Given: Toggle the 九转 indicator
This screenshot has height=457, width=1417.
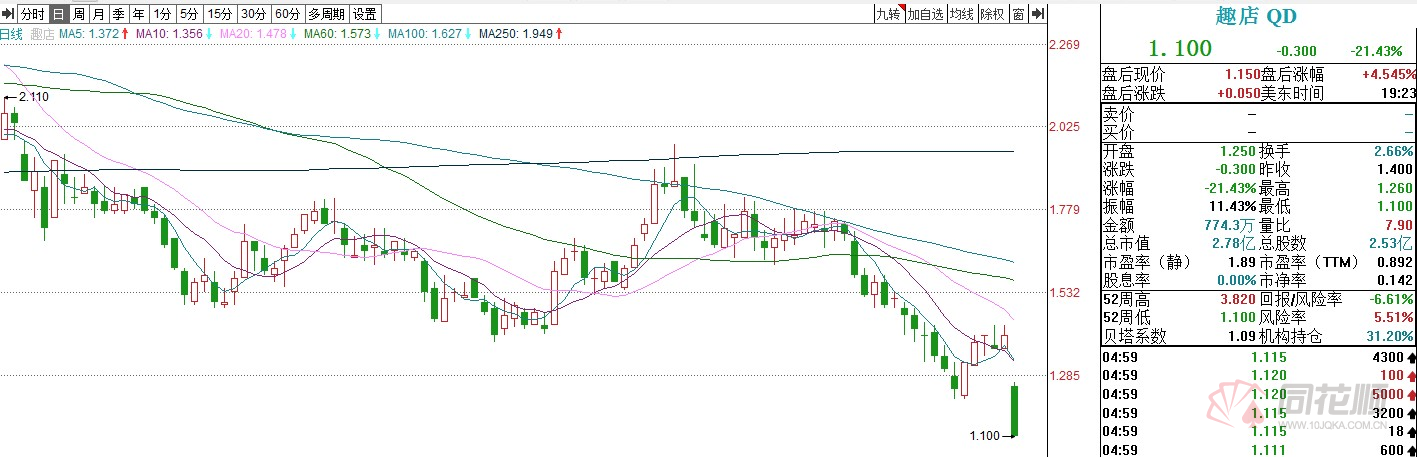Looking at the screenshot, I should 887,14.
